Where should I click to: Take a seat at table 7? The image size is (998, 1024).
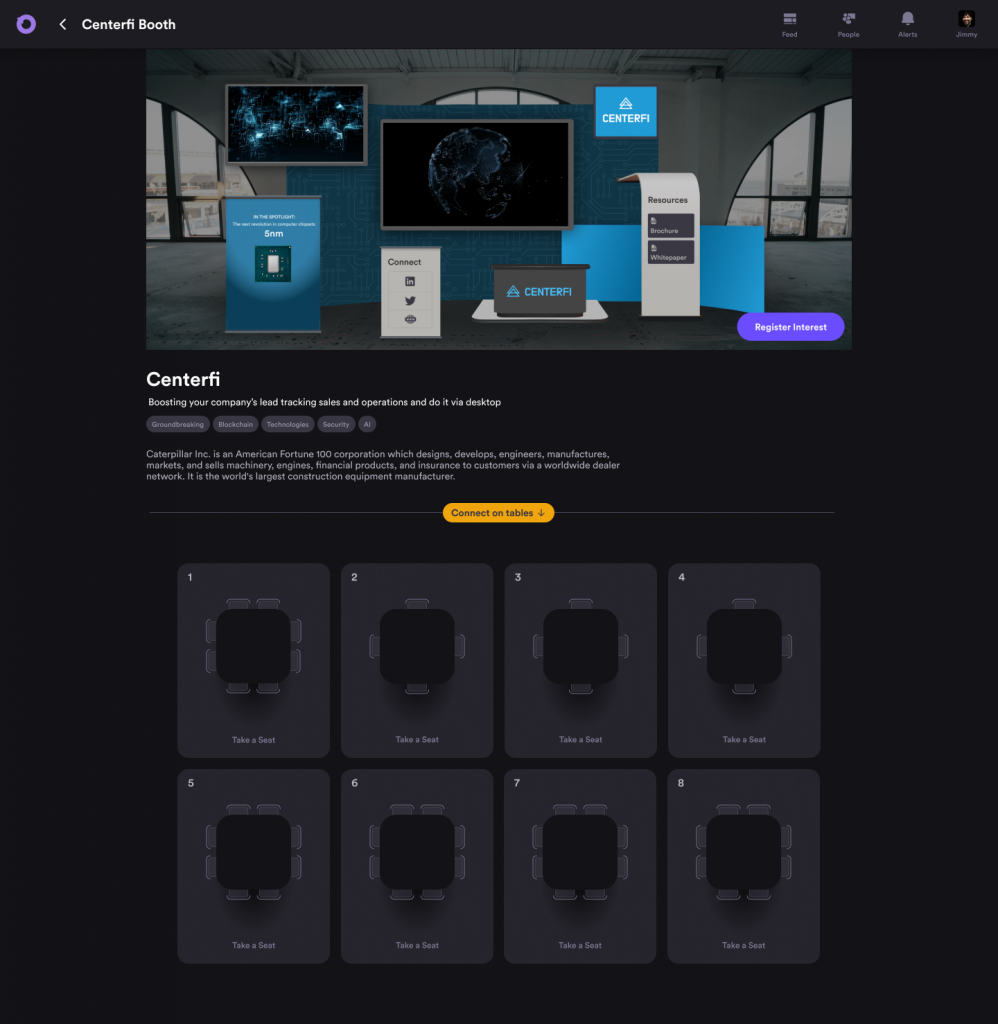tap(580, 945)
